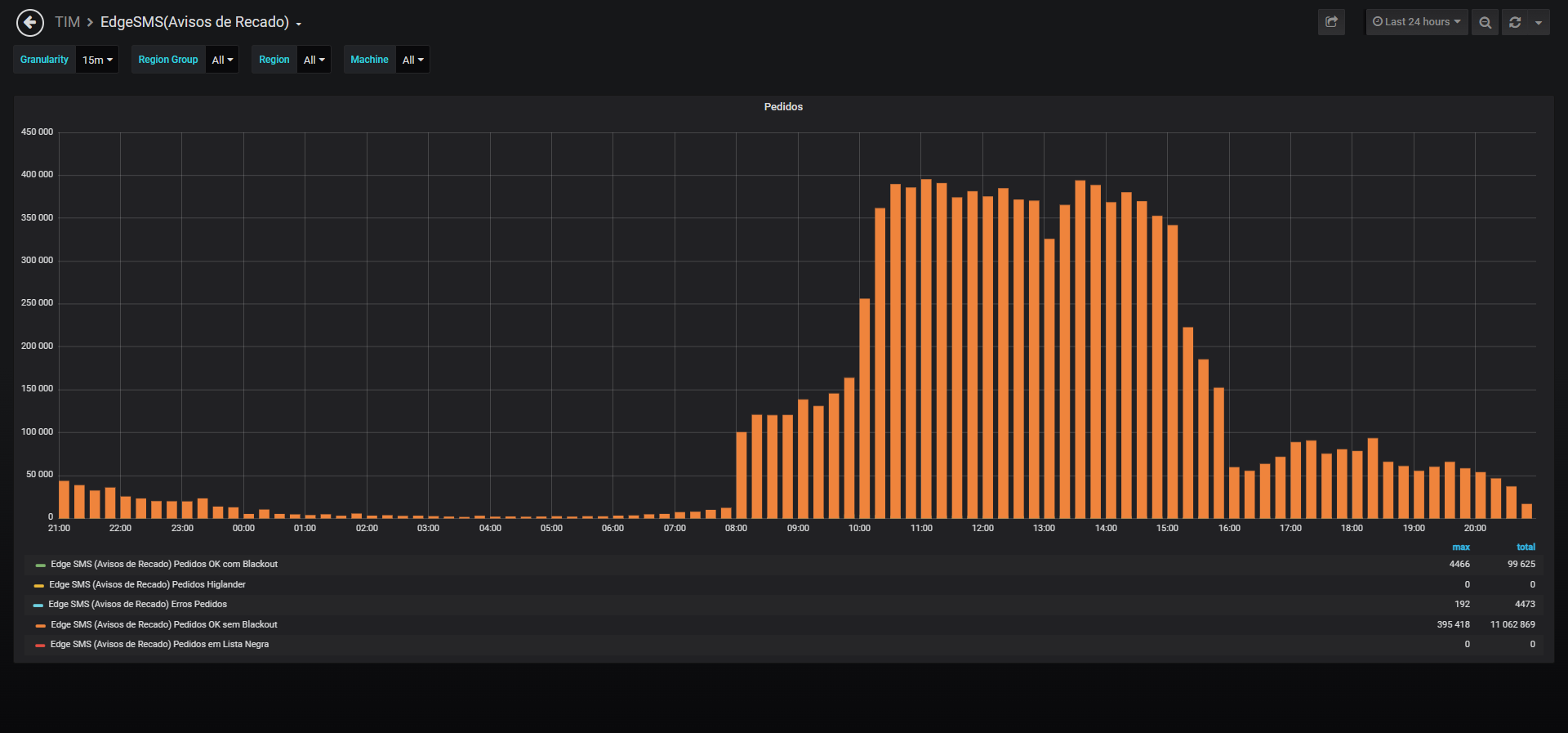
Task: Open the Pedidos panel title menu
Action: click(783, 107)
